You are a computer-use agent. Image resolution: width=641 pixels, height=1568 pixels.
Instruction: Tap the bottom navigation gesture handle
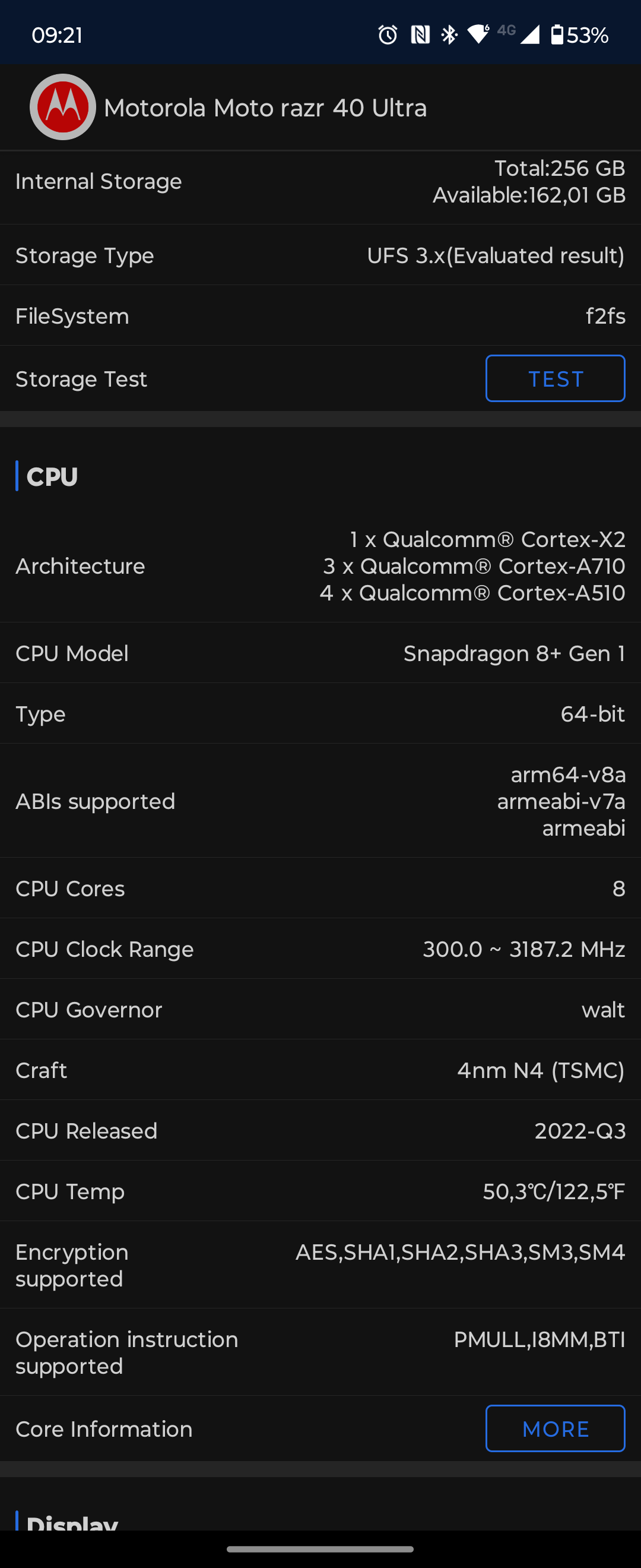(x=320, y=1549)
